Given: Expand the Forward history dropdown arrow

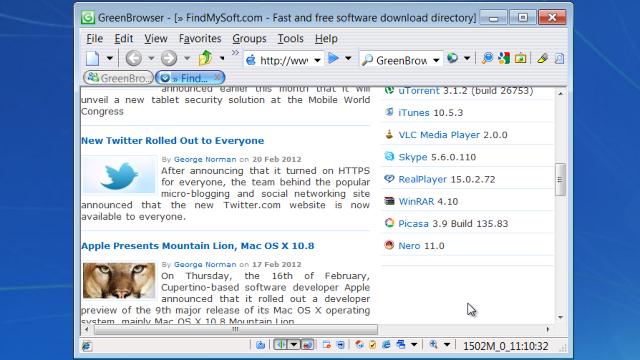Looking at the screenshot, I should coord(187,59).
